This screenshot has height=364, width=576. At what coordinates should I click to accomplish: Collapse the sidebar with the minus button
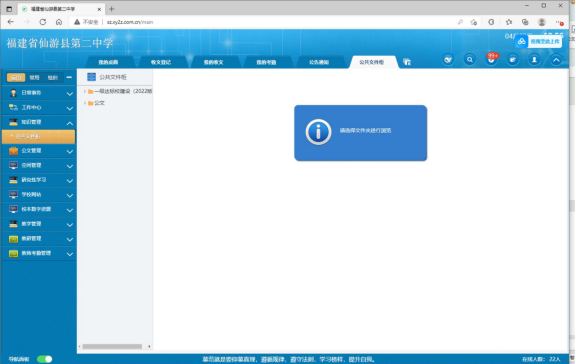pyautogui.click(x=69, y=78)
